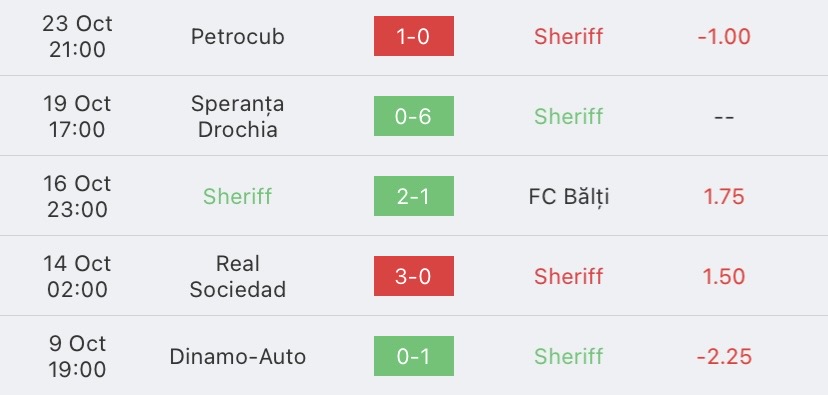Select the 0-1 score badge

(413, 356)
